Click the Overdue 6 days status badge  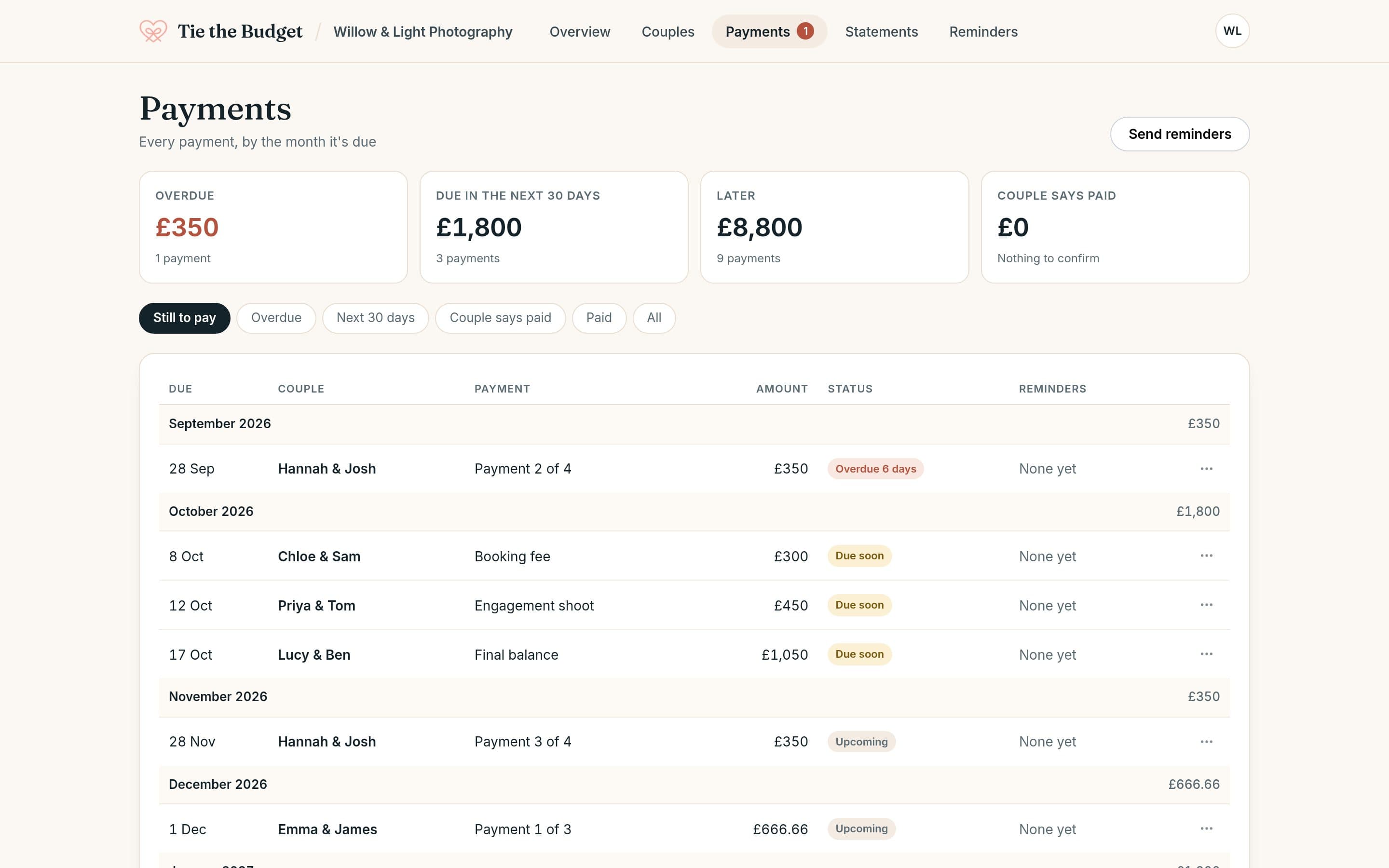coord(875,469)
